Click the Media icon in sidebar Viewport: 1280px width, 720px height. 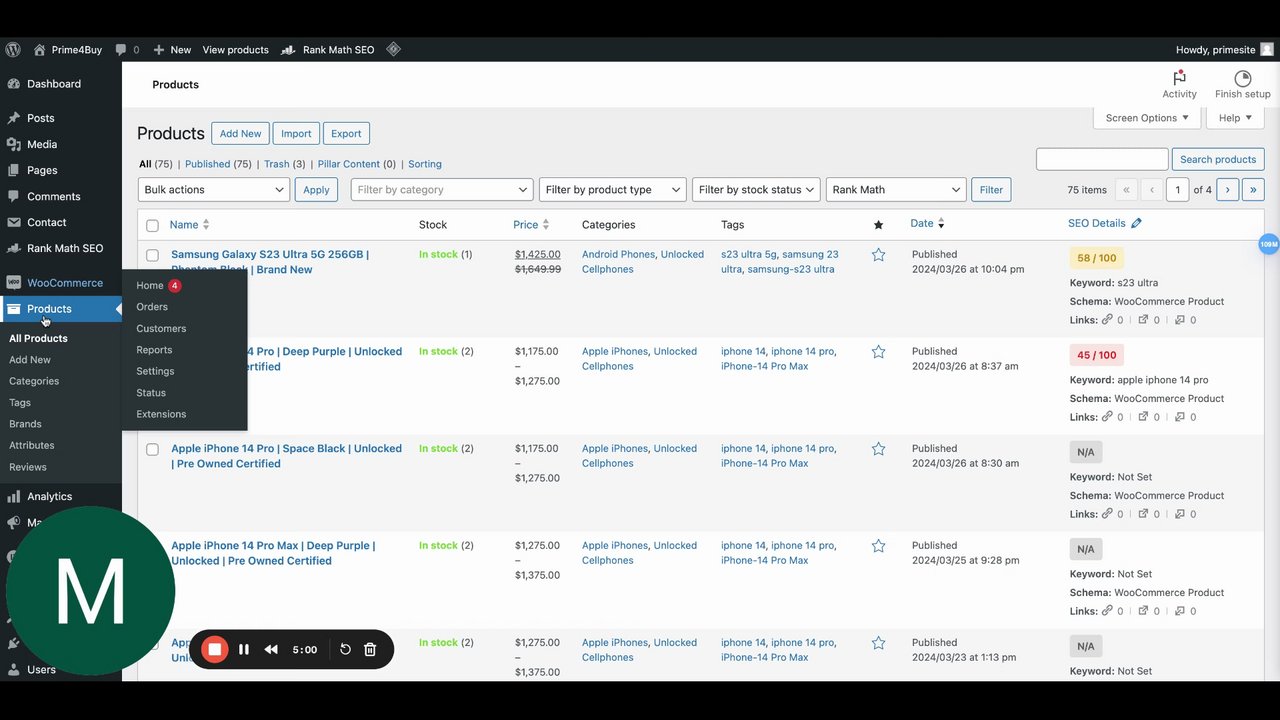tap(14, 144)
